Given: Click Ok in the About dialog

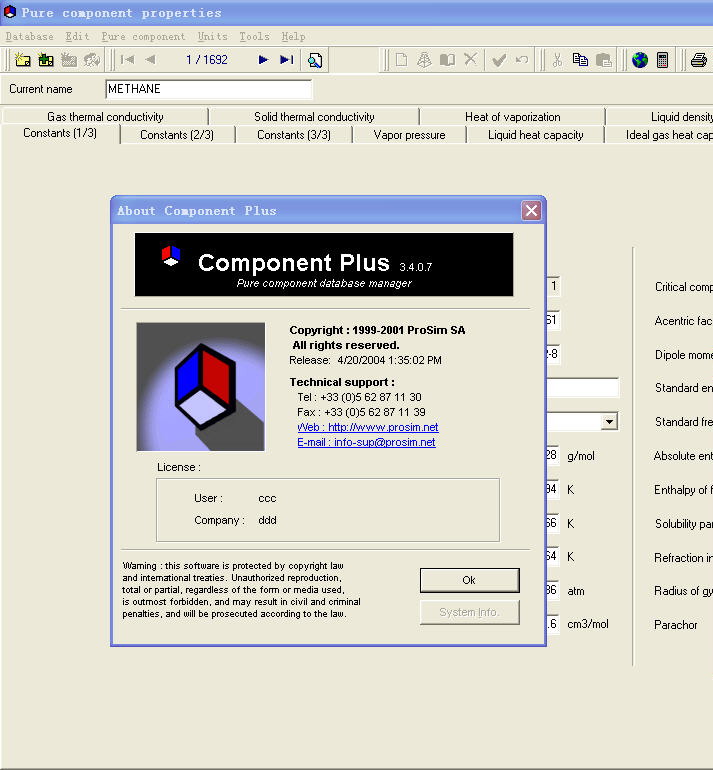Looking at the screenshot, I should pos(469,580).
